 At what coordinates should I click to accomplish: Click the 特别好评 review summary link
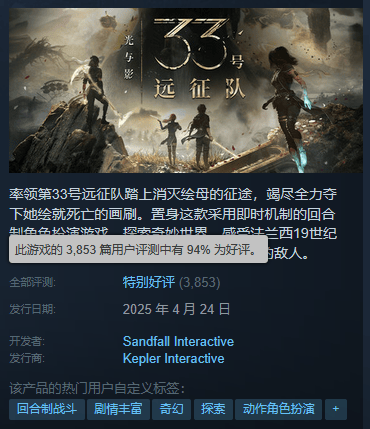coord(149,282)
